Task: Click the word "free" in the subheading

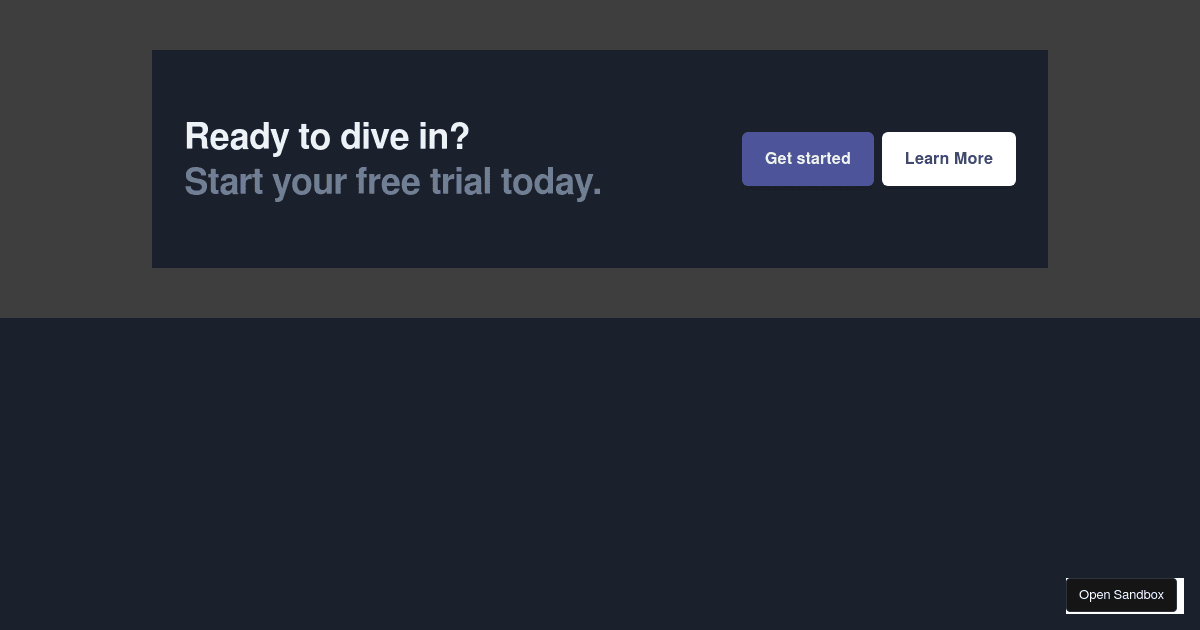Action: (387, 182)
